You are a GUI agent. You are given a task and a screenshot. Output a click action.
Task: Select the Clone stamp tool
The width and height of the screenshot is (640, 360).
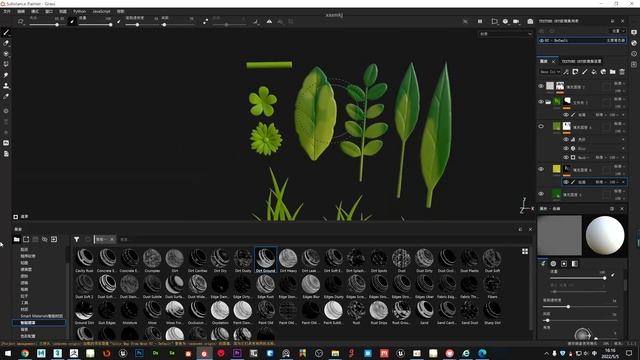coord(6,86)
